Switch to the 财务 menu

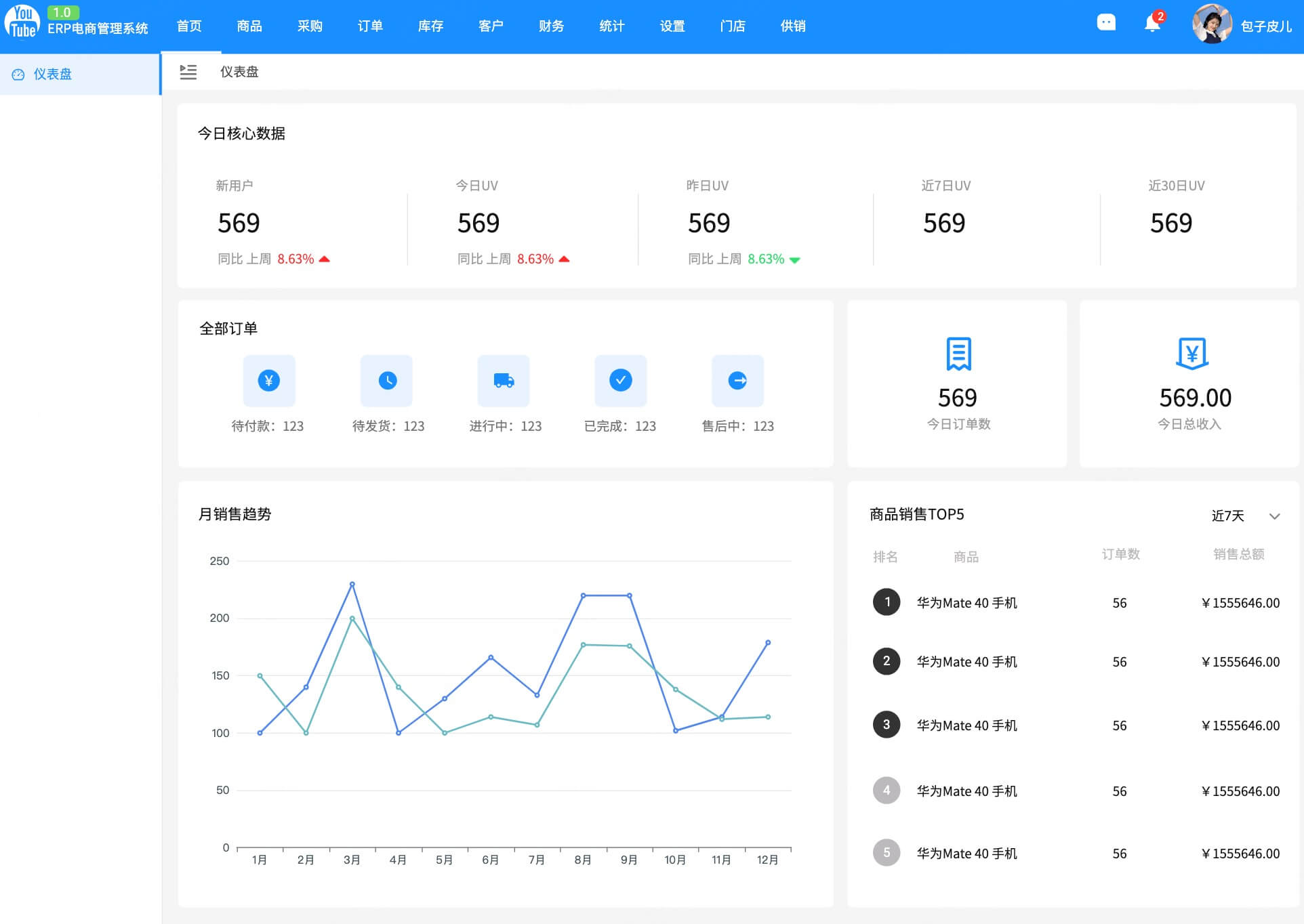pyautogui.click(x=551, y=26)
